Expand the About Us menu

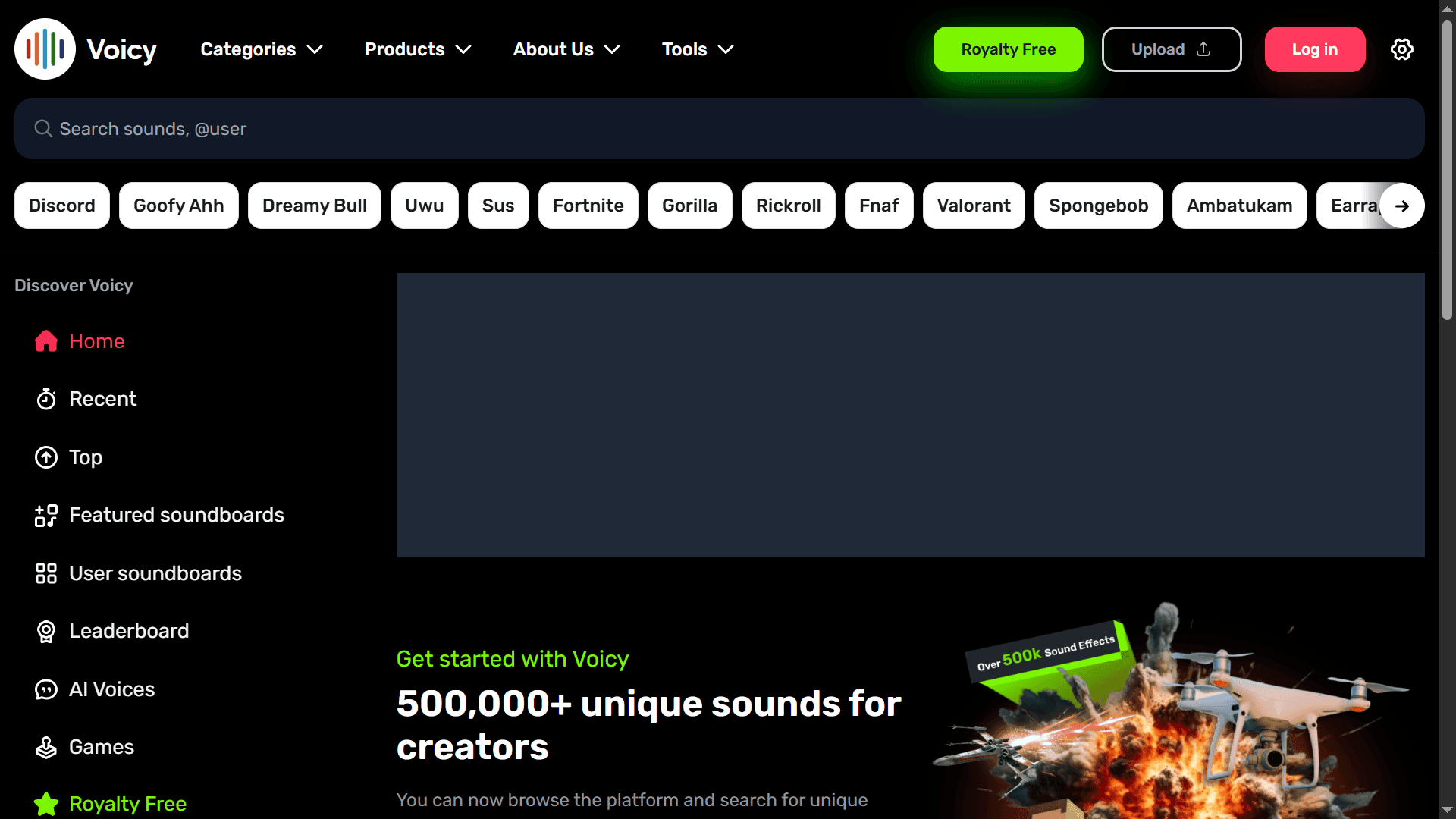tap(566, 49)
